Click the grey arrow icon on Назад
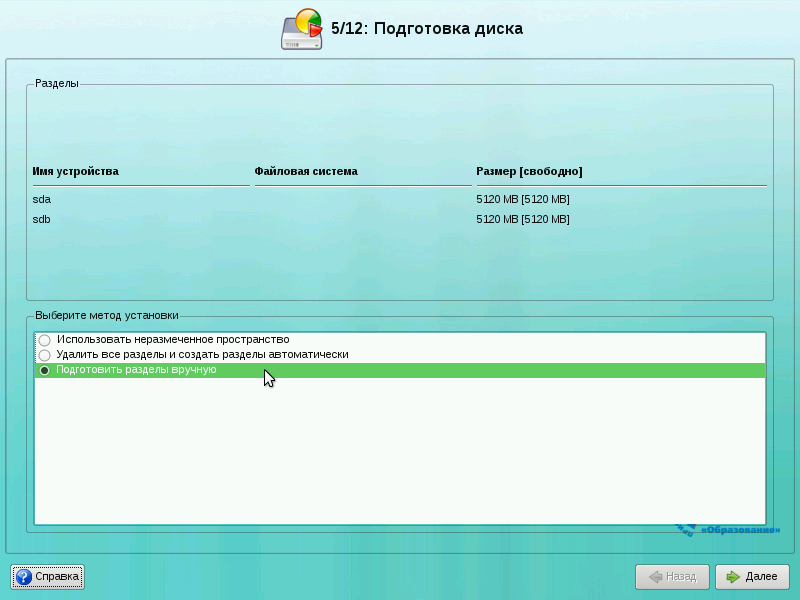 655,577
